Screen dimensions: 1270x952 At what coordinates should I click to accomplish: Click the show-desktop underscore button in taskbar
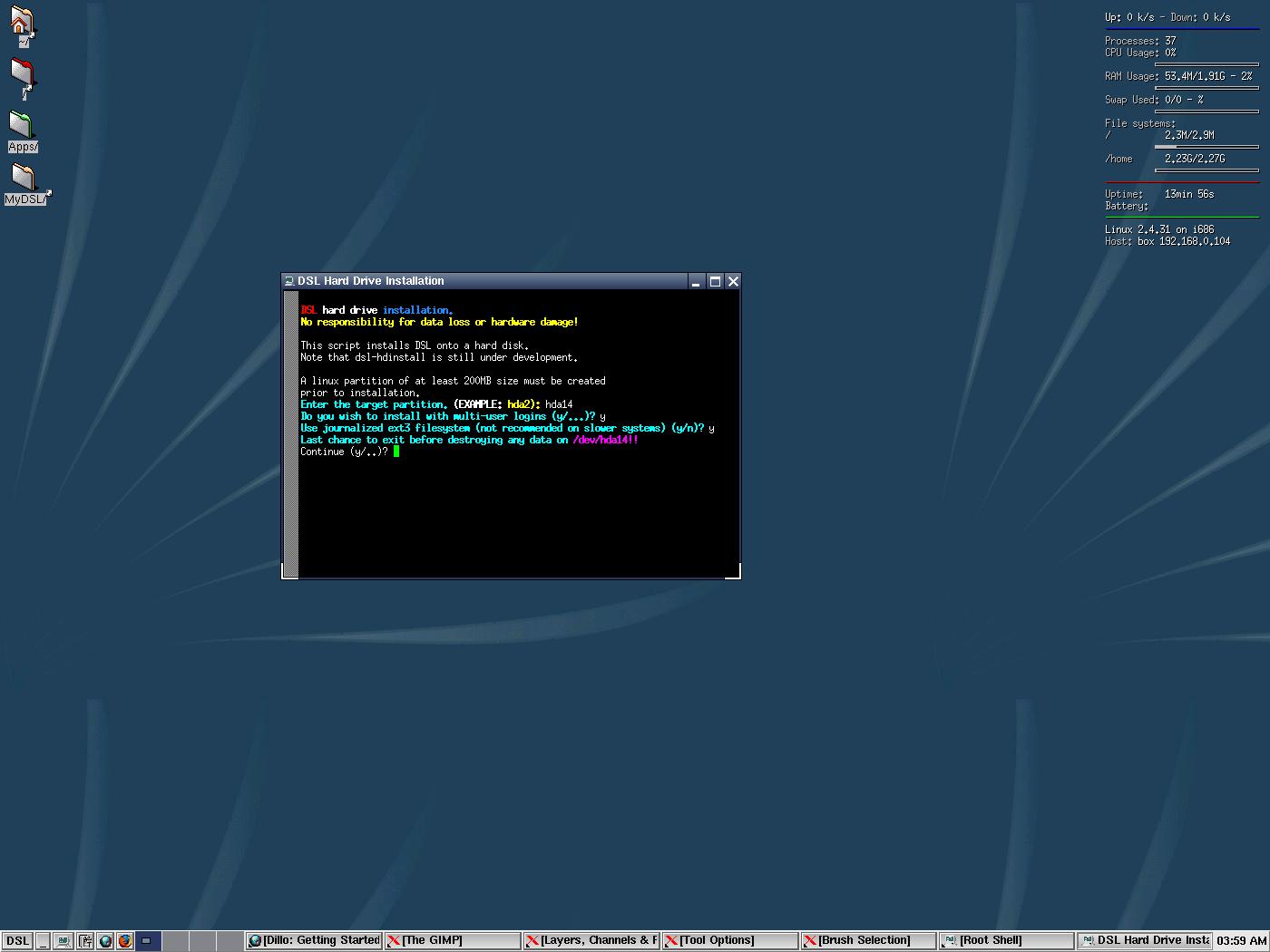pos(43,941)
